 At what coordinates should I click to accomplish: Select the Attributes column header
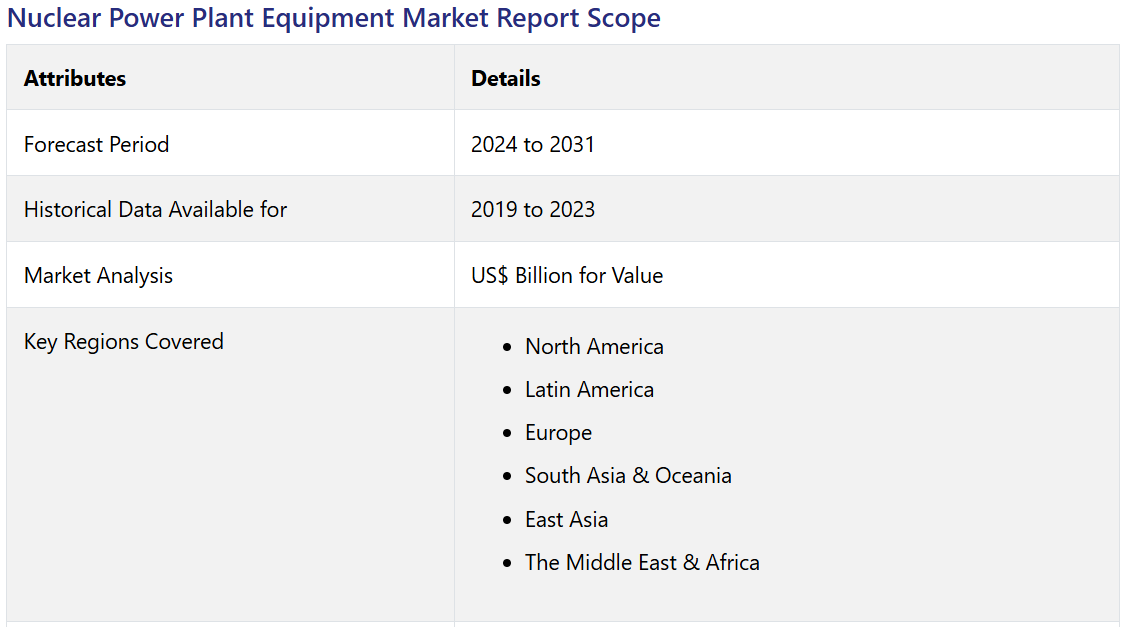point(75,78)
